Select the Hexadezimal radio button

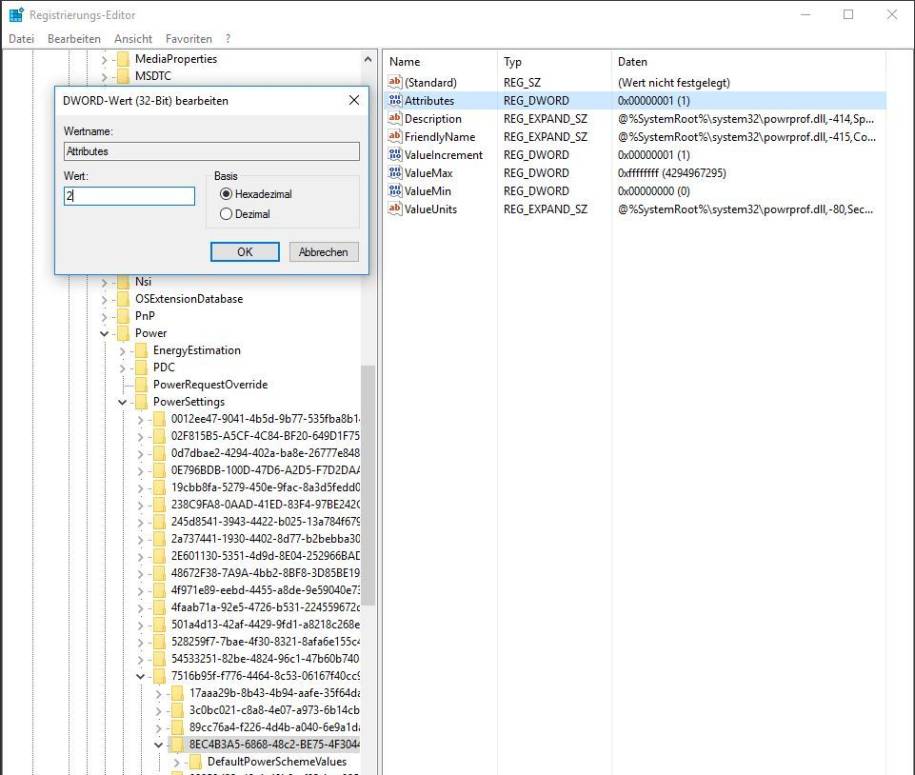tap(225, 194)
